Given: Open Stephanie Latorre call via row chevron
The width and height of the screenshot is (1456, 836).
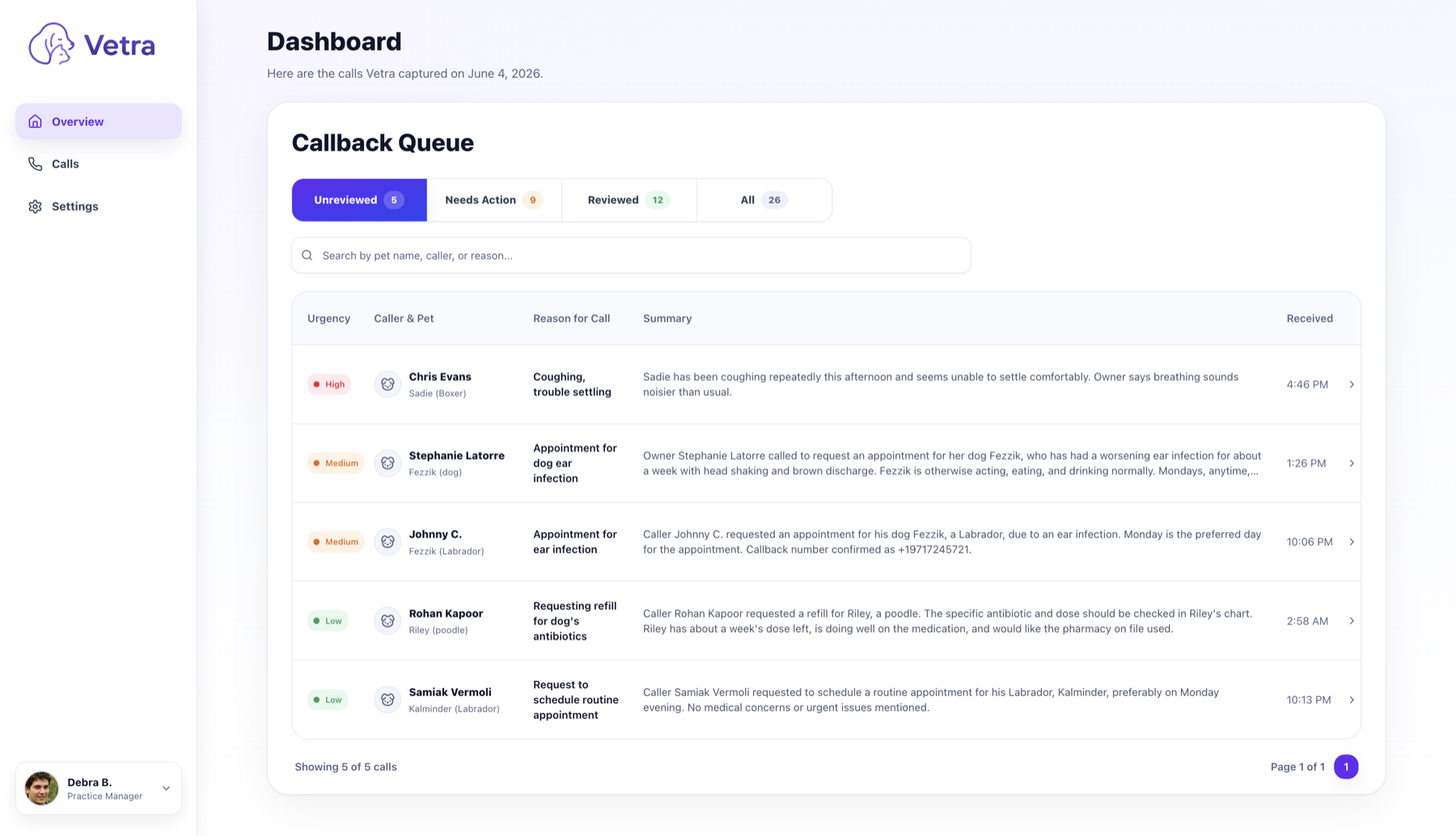Looking at the screenshot, I should (1352, 463).
